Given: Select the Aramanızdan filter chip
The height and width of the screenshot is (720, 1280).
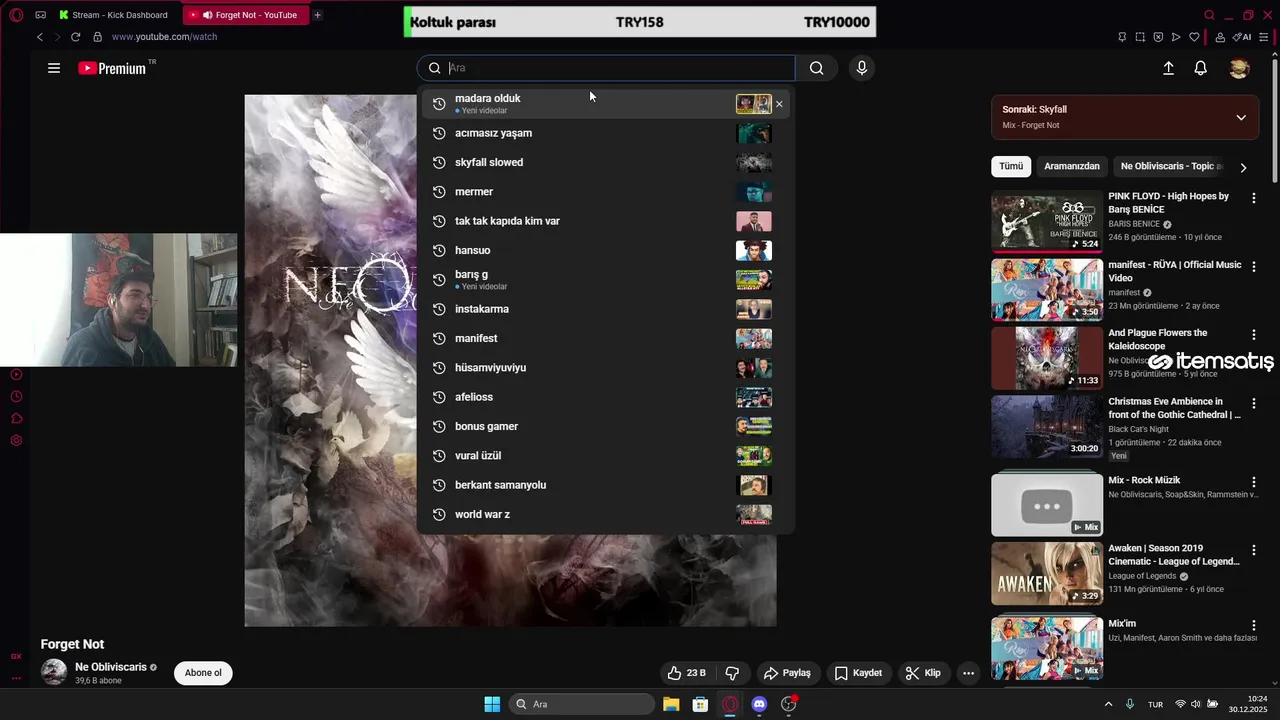Looking at the screenshot, I should [x=1072, y=166].
